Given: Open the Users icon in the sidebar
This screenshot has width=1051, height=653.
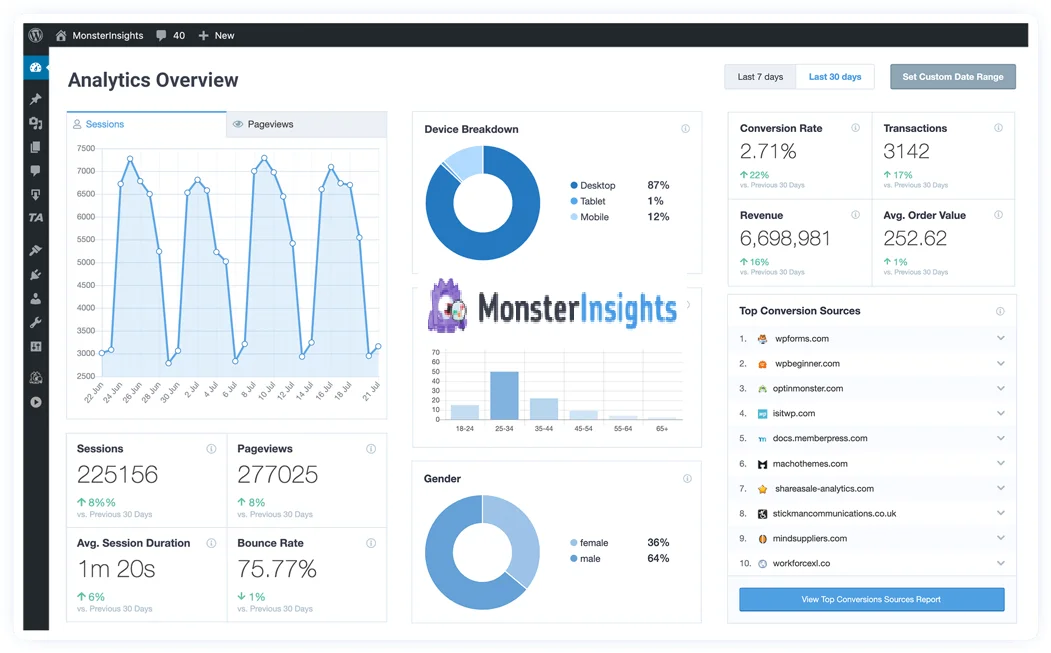Looking at the screenshot, I should pyautogui.click(x=35, y=298).
